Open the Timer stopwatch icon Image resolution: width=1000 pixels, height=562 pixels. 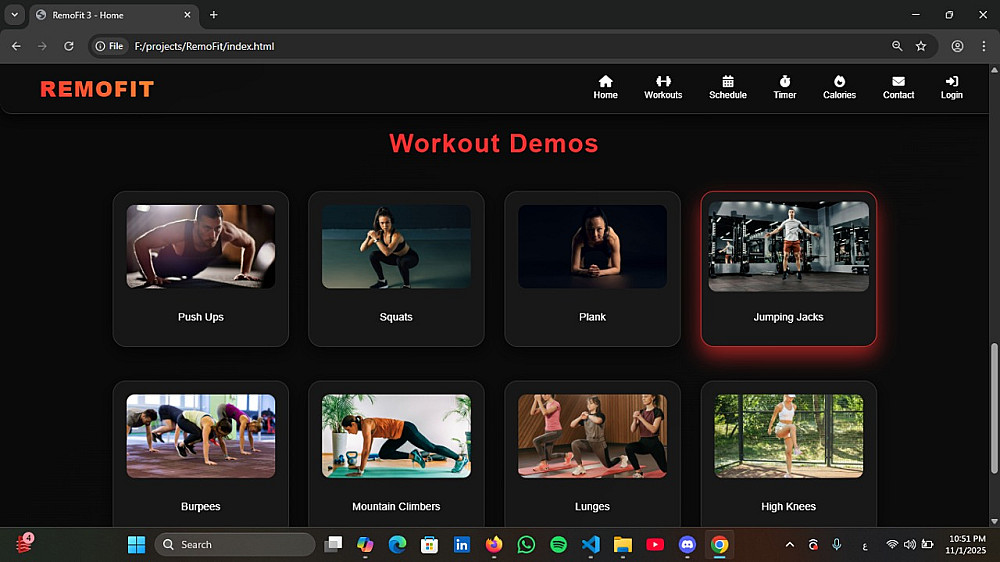pyautogui.click(x=785, y=82)
